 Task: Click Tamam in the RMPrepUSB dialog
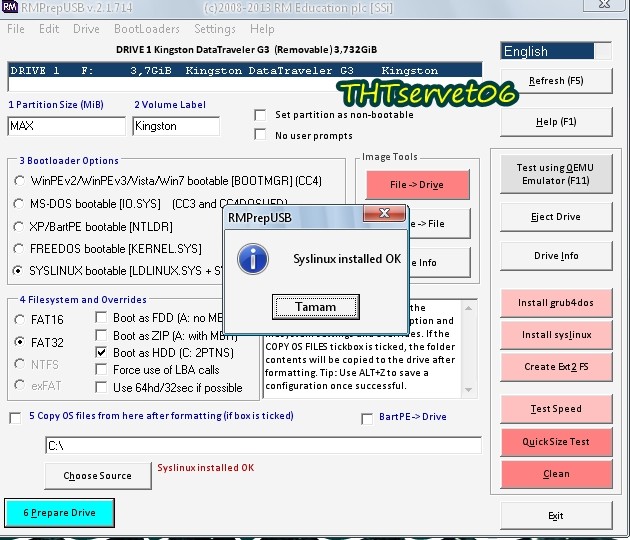tap(315, 307)
